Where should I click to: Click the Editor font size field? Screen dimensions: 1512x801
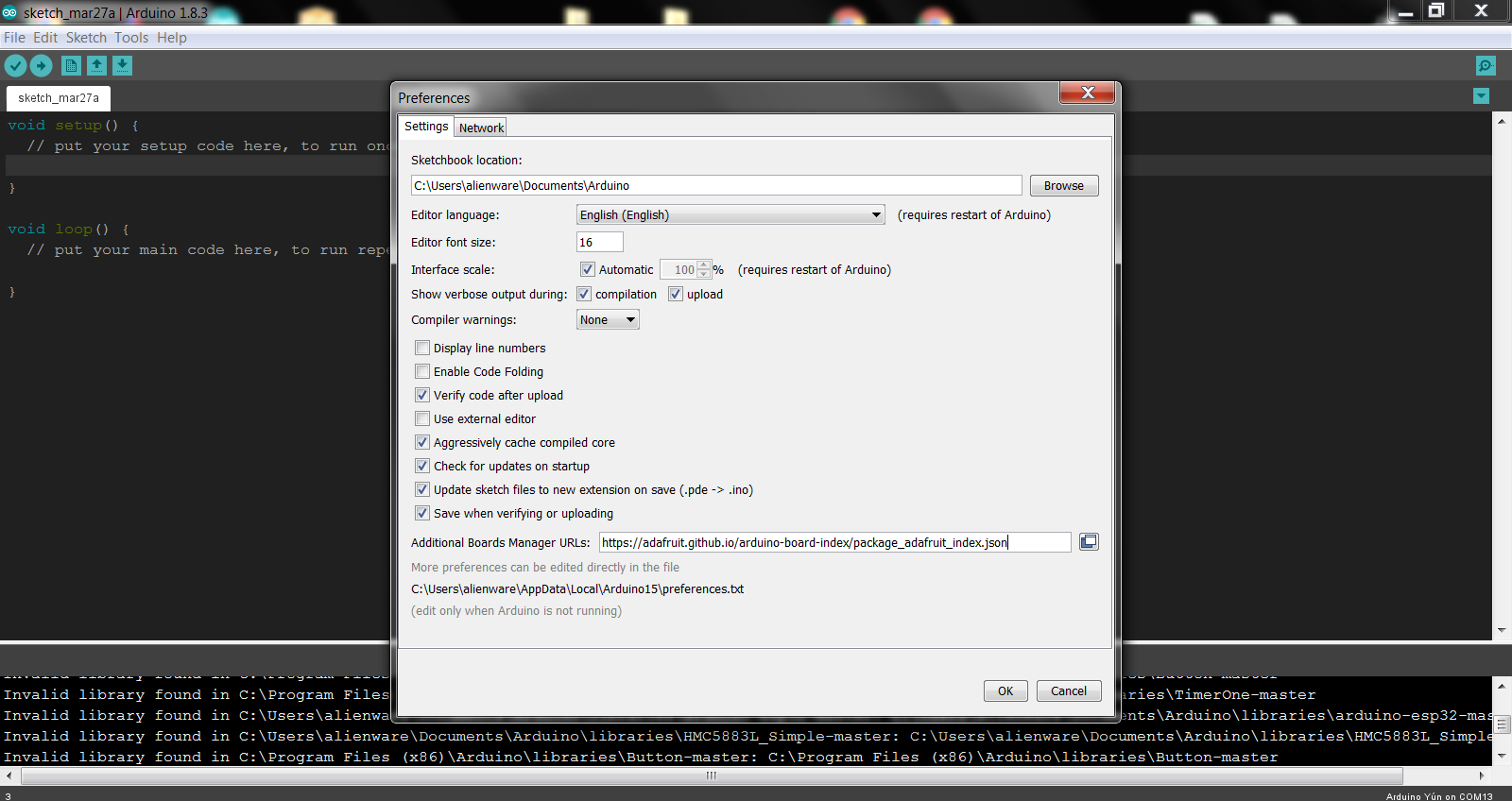coord(600,242)
